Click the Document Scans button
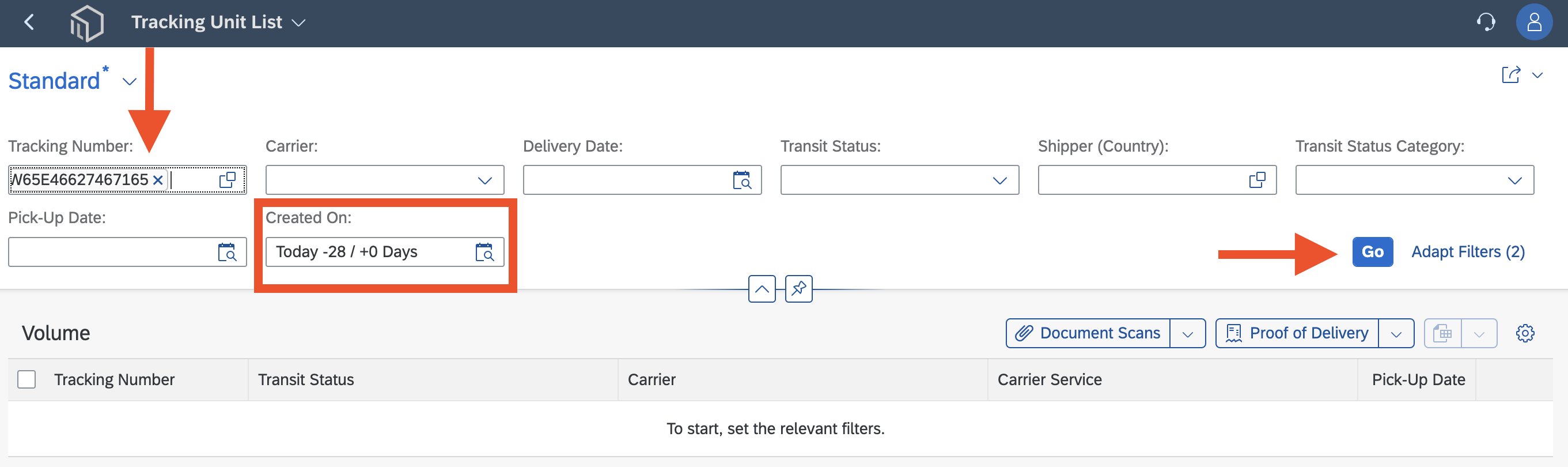 (1087, 333)
